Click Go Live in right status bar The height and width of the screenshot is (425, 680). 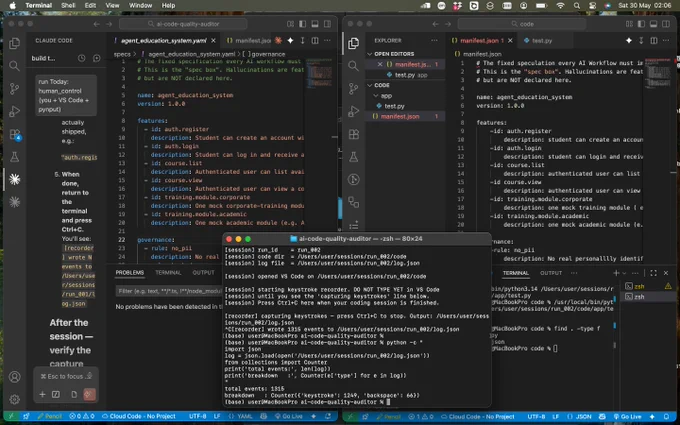(627, 416)
